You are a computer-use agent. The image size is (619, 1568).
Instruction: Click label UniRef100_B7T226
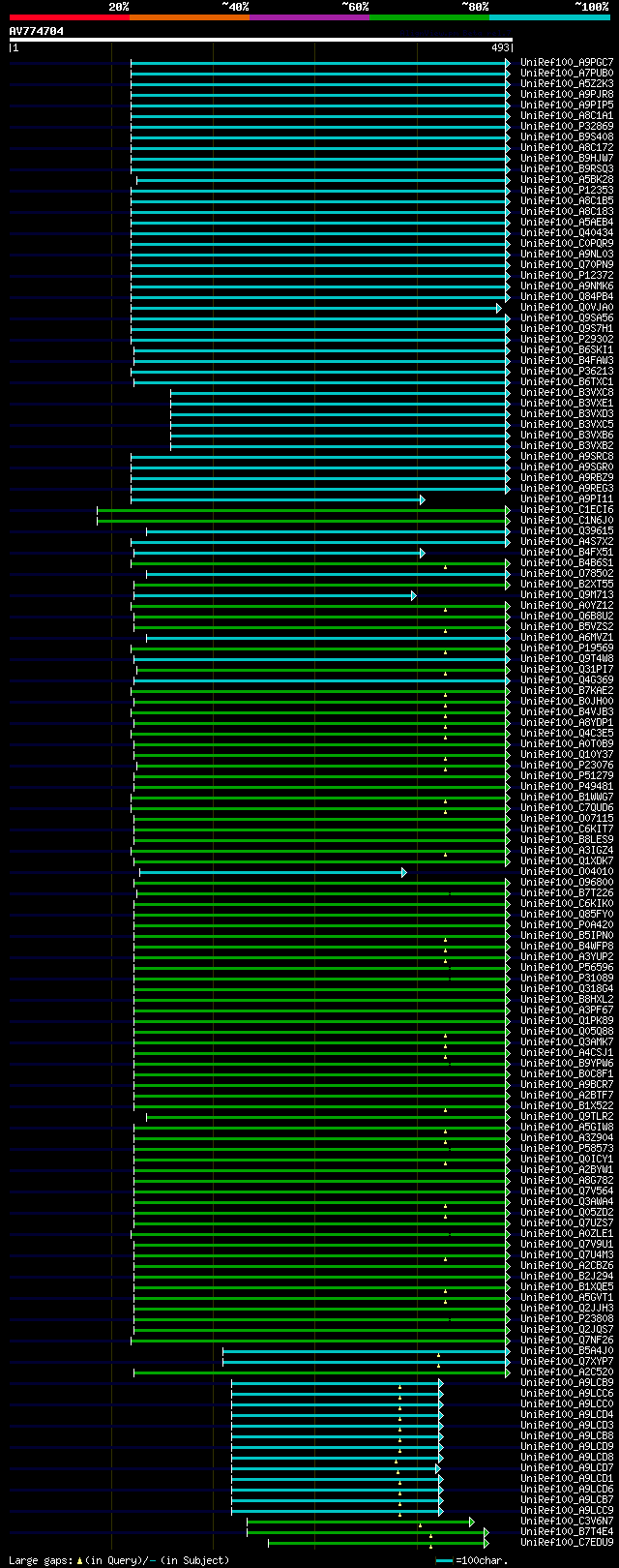click(567, 892)
